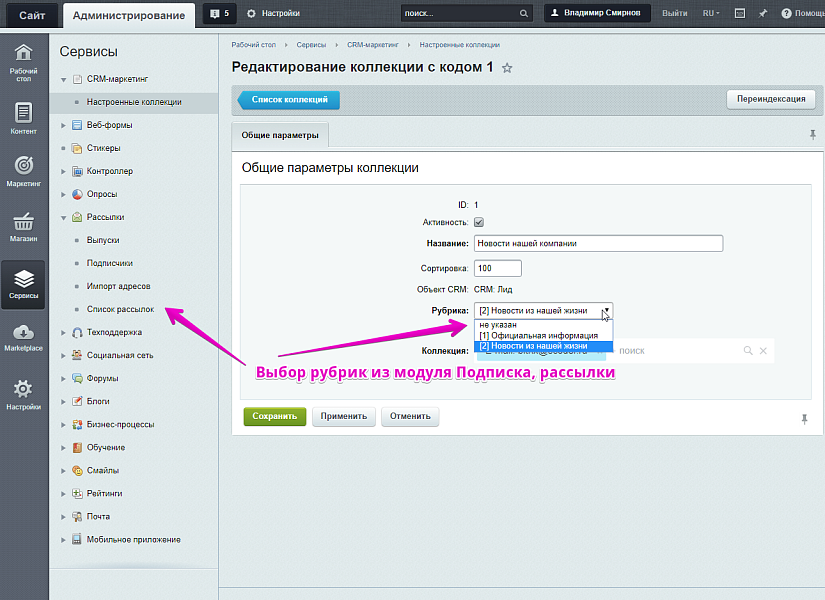Click the notifications counter icon
This screenshot has height=600, width=825.
[220, 14]
